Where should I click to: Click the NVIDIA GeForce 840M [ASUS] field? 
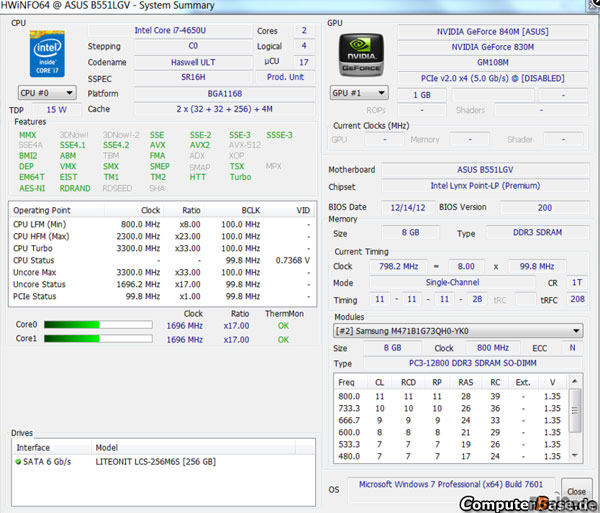tap(493, 31)
